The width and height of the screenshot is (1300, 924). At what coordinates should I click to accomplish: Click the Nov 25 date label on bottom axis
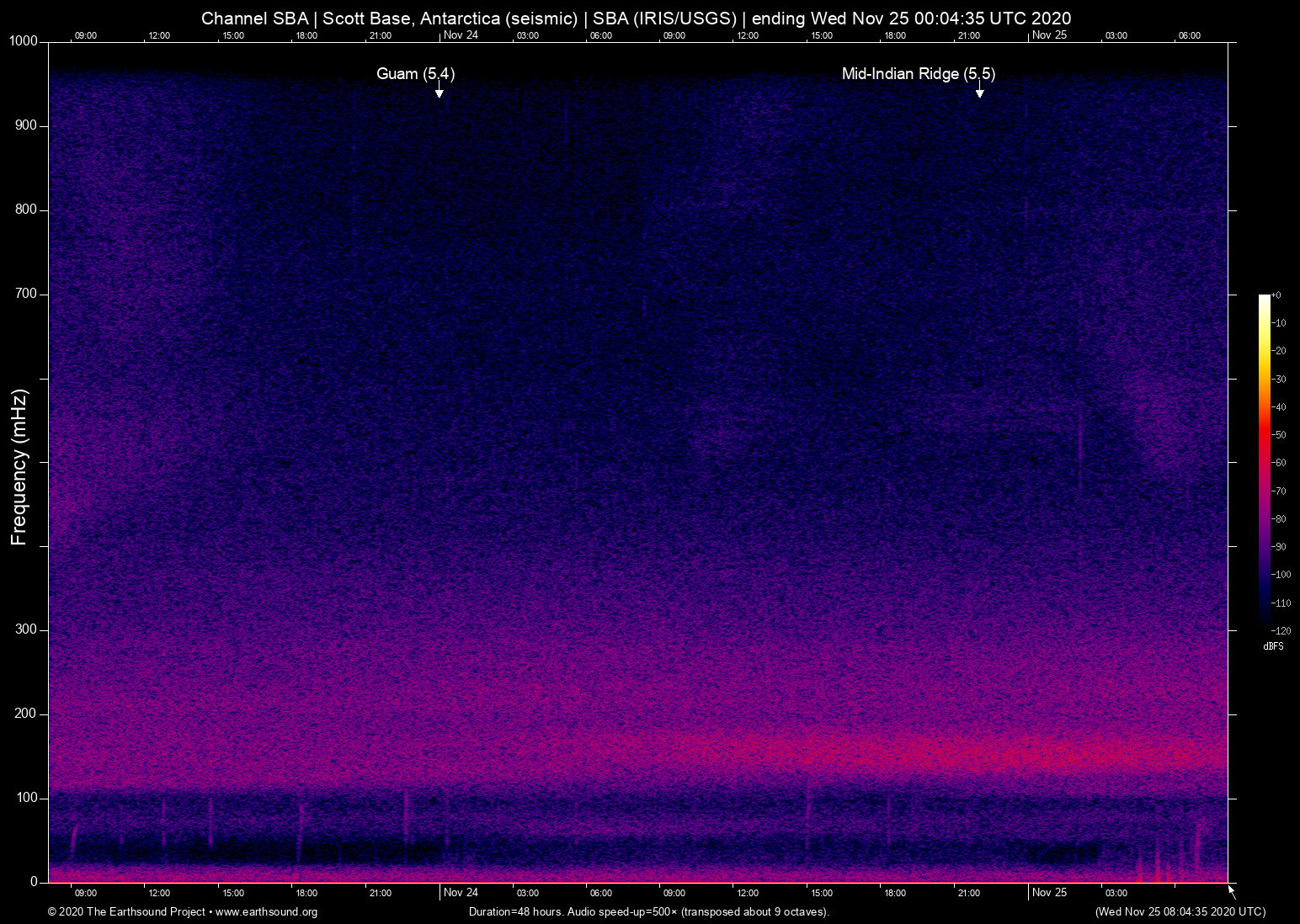click(1049, 893)
